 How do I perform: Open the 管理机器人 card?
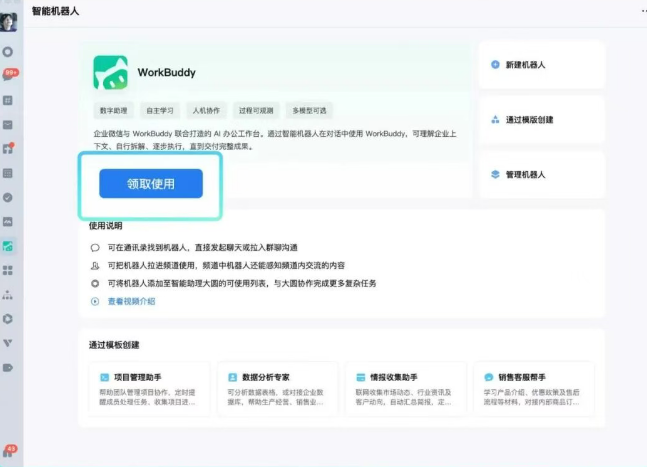[542, 175]
